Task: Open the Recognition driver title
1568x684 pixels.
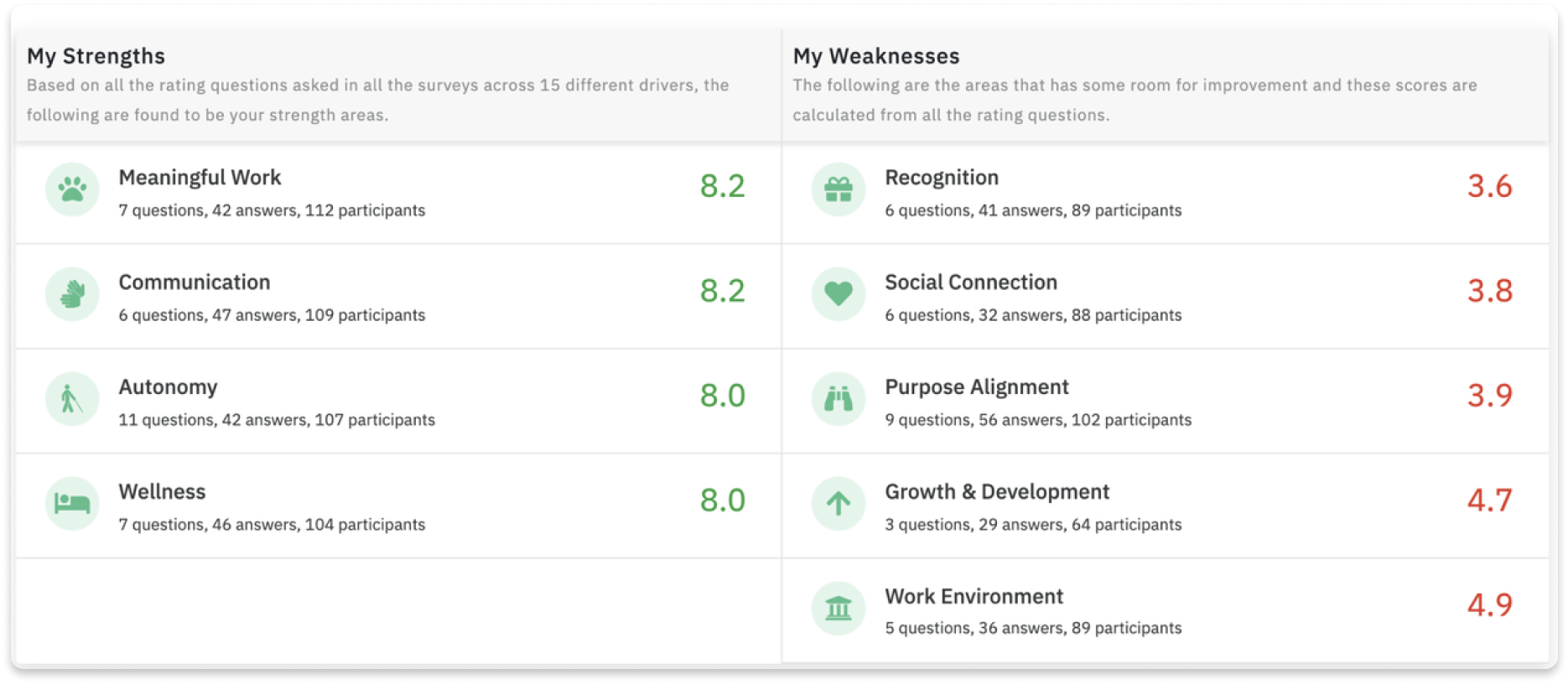Action: point(942,178)
